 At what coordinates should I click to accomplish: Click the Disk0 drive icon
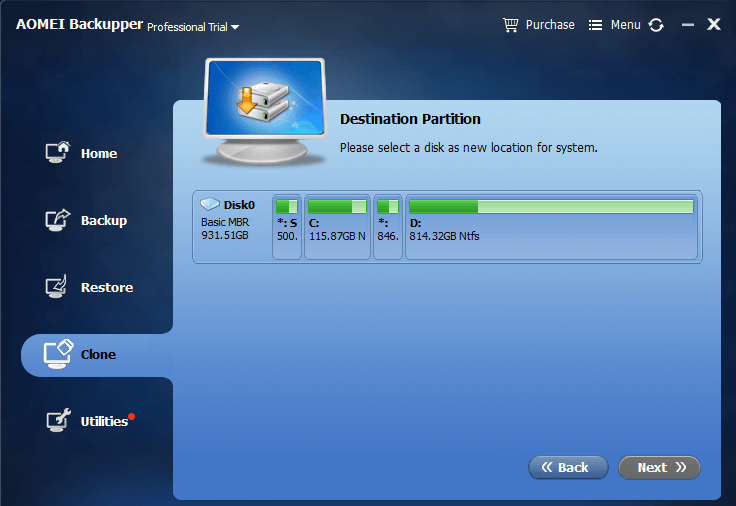[x=210, y=205]
